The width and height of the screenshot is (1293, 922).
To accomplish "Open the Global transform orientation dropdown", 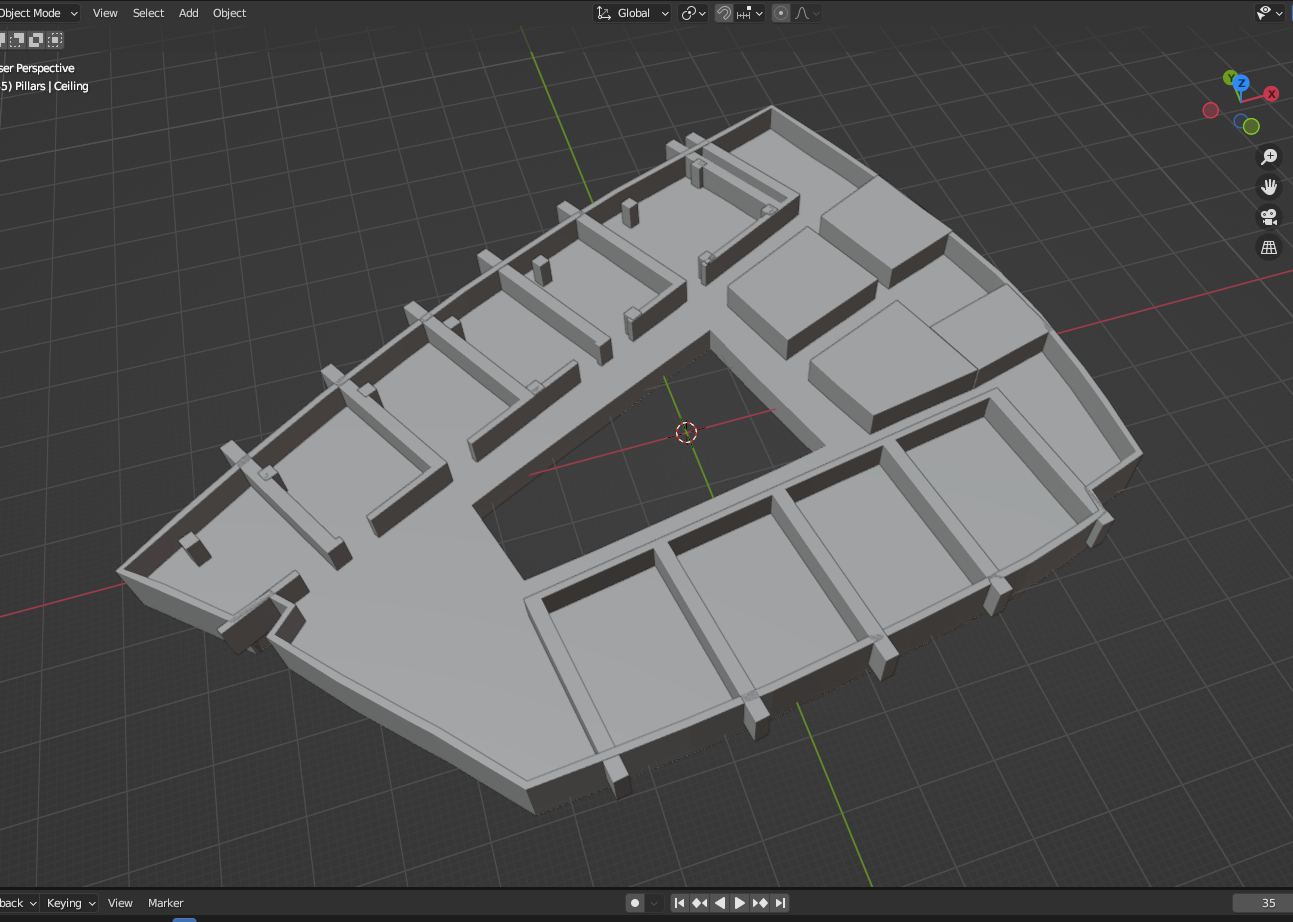I will pyautogui.click(x=632, y=13).
